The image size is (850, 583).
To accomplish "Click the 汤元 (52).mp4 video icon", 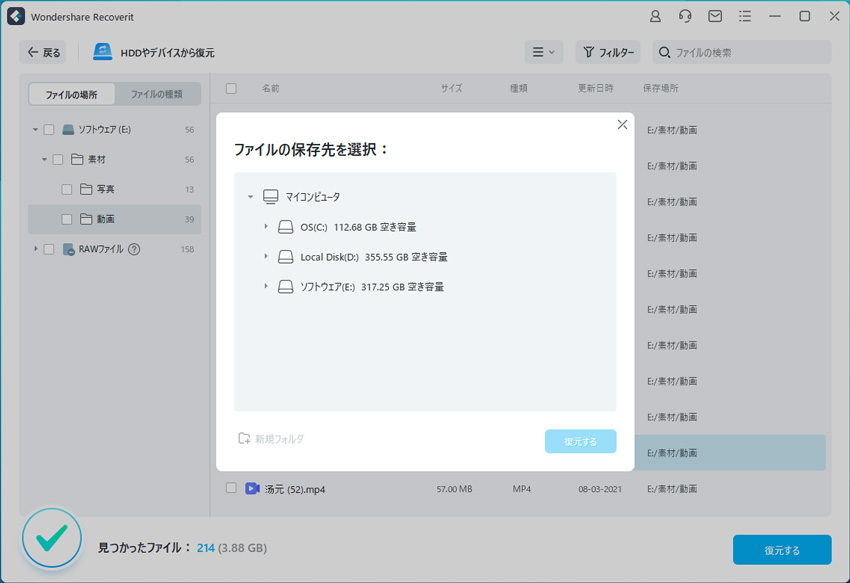I will point(252,489).
